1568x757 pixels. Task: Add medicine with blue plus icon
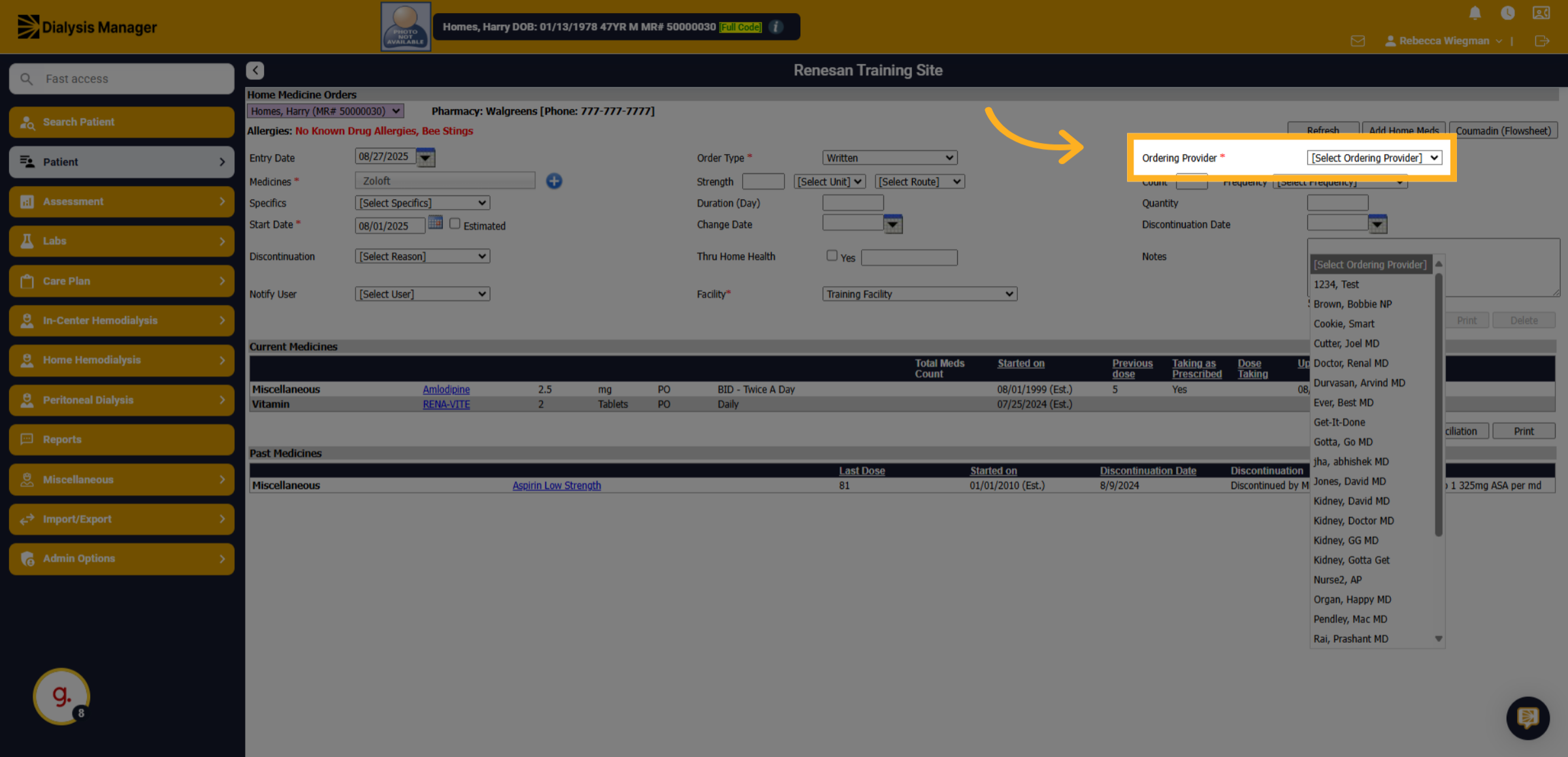(x=554, y=181)
